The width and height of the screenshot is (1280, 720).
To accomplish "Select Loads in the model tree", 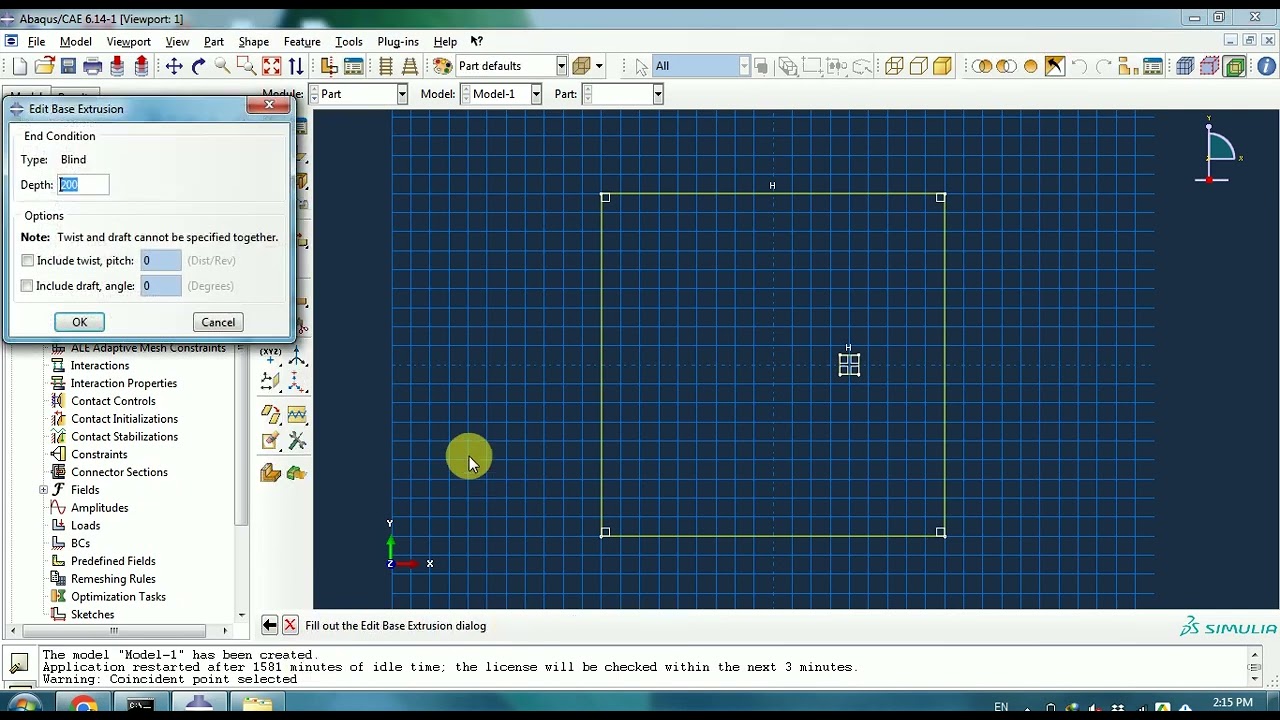I will click(85, 526).
